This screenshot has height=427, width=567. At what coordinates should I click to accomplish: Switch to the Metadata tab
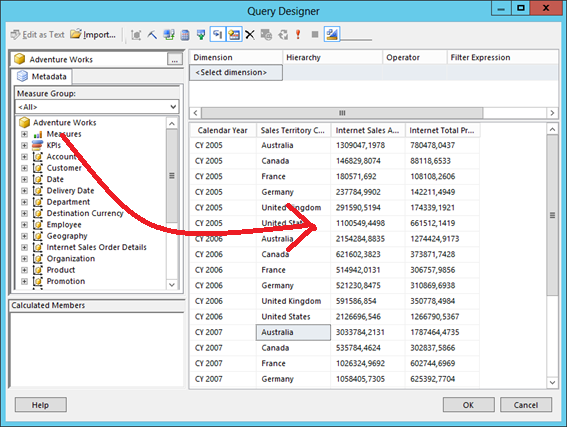(x=42, y=76)
